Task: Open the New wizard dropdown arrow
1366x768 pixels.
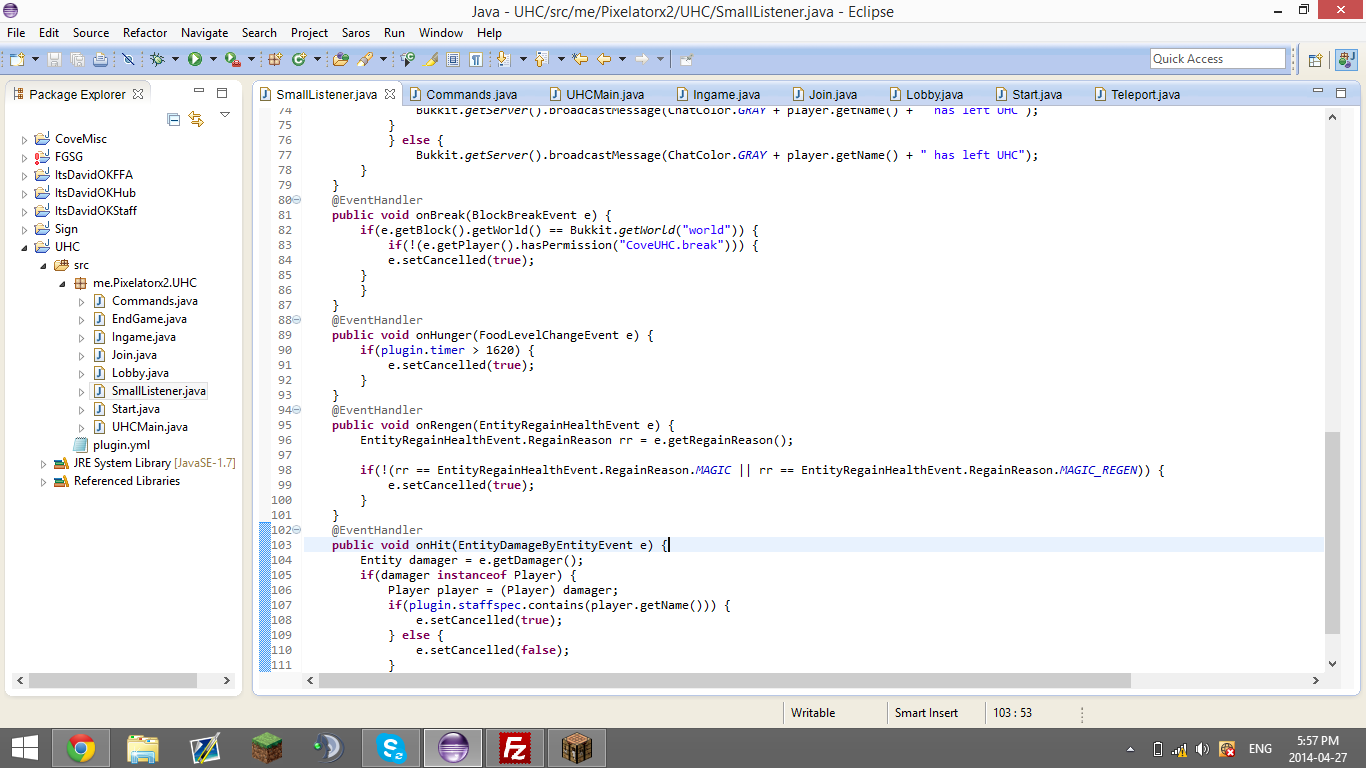Action: (x=35, y=59)
